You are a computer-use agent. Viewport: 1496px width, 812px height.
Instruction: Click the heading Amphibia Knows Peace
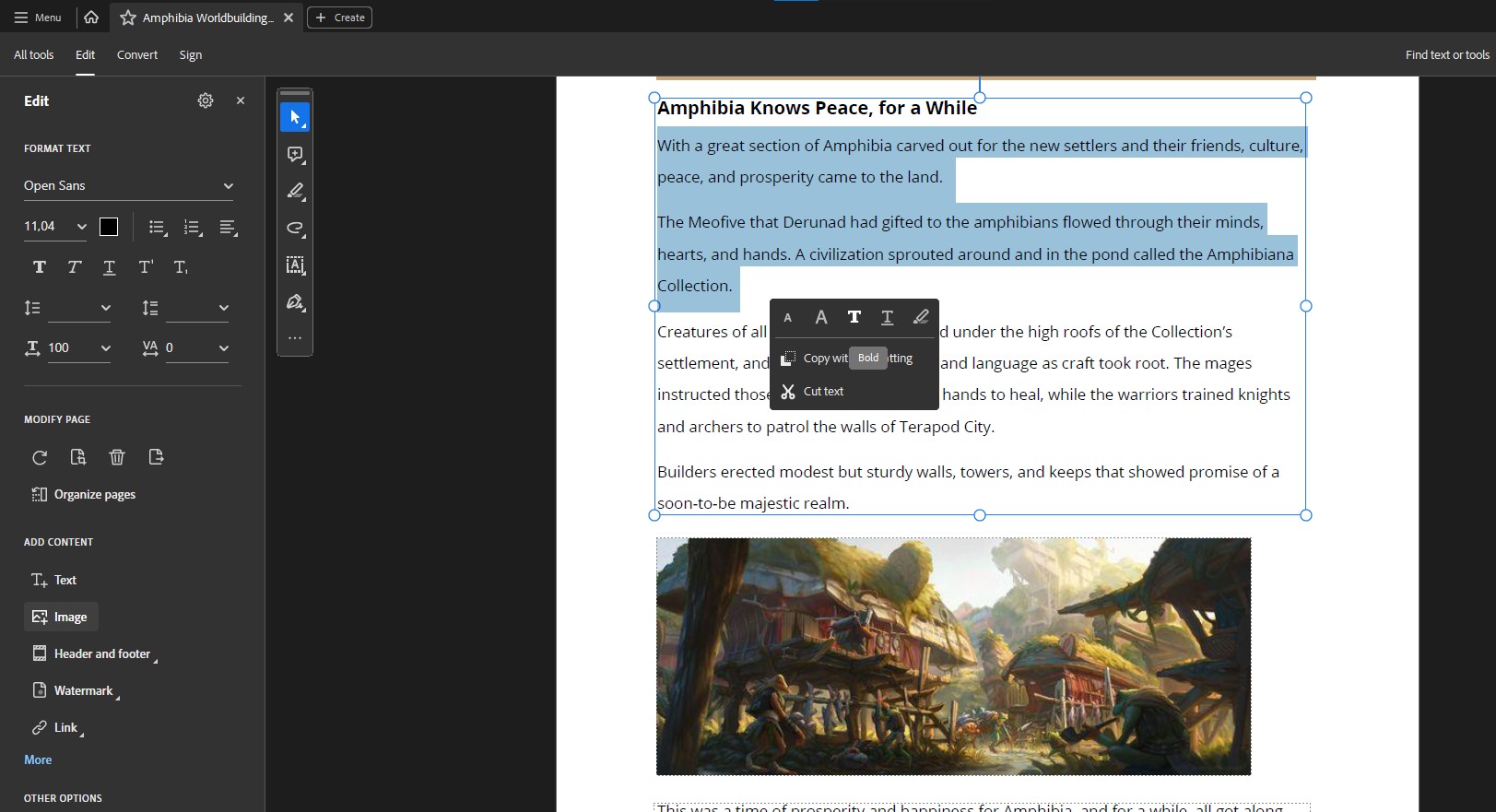[817, 108]
